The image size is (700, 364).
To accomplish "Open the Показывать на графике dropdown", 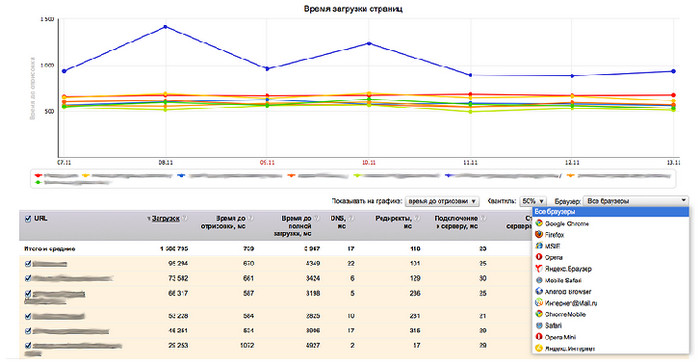I will click(x=442, y=201).
